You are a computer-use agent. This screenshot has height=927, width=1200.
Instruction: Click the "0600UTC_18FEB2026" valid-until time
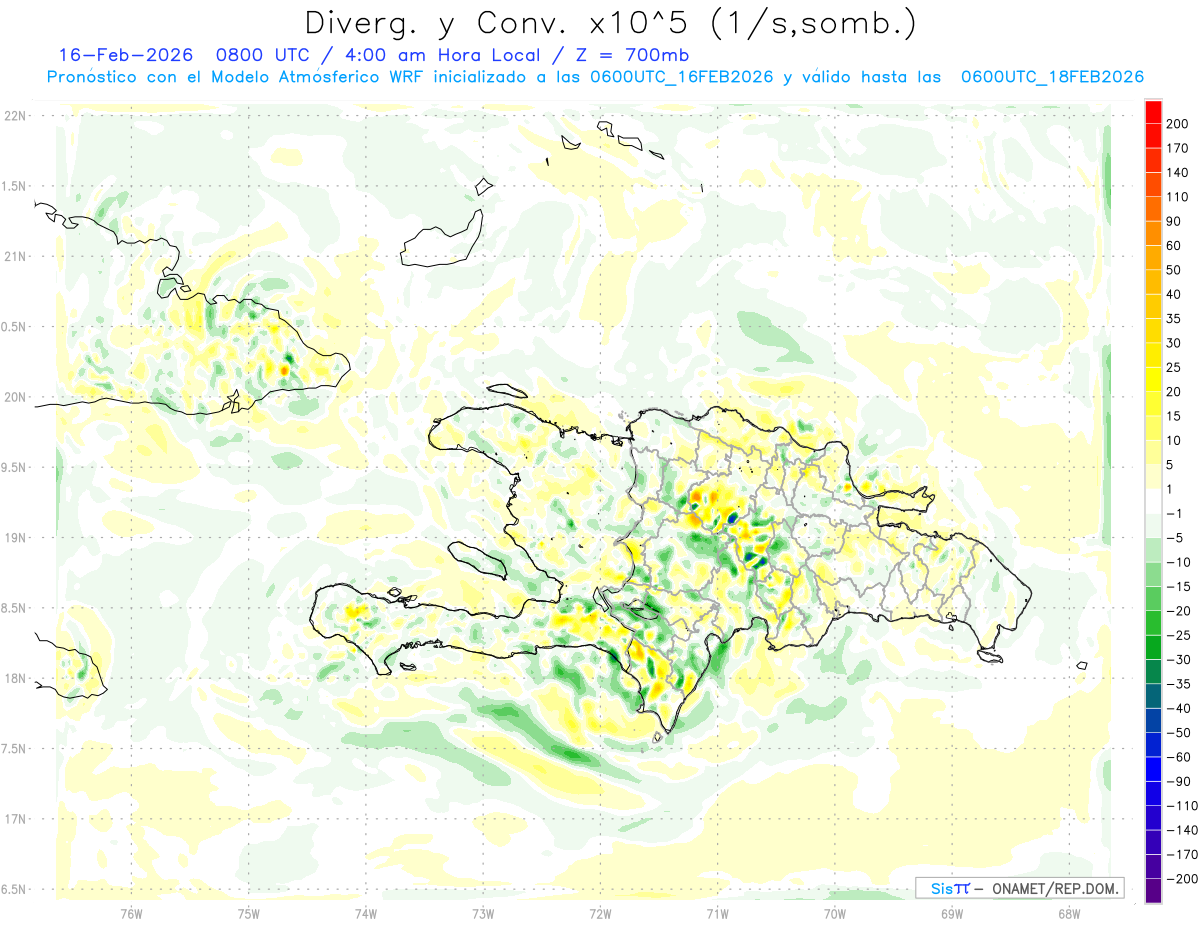[1052, 77]
